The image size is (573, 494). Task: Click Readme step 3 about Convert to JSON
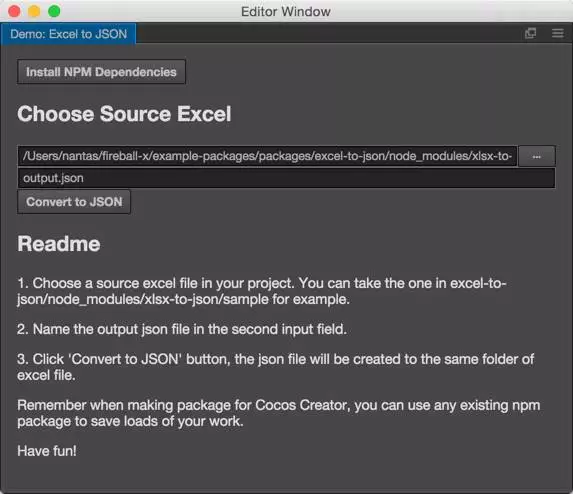coord(276,367)
